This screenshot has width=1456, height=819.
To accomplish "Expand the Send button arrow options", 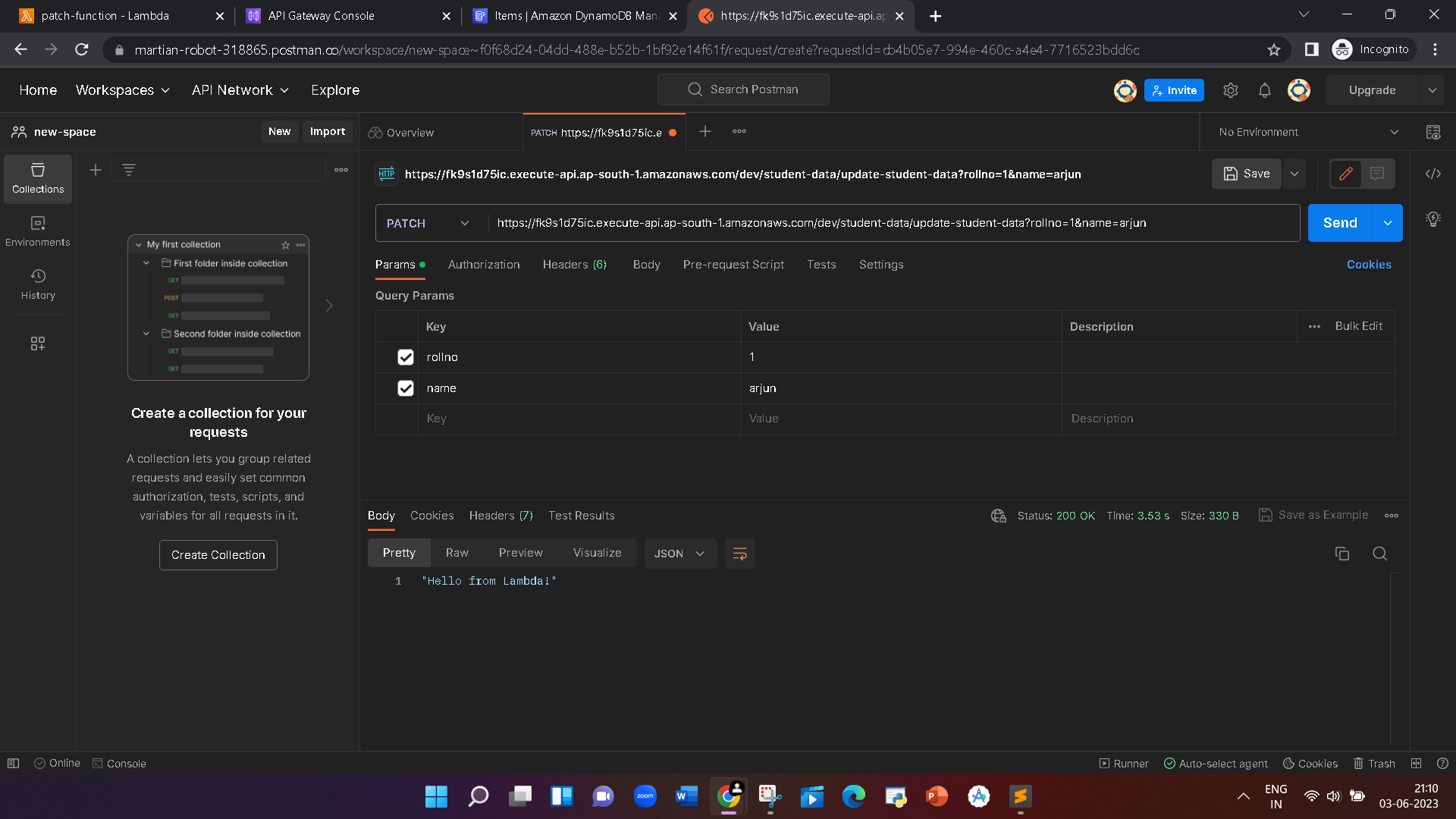I will click(1387, 223).
